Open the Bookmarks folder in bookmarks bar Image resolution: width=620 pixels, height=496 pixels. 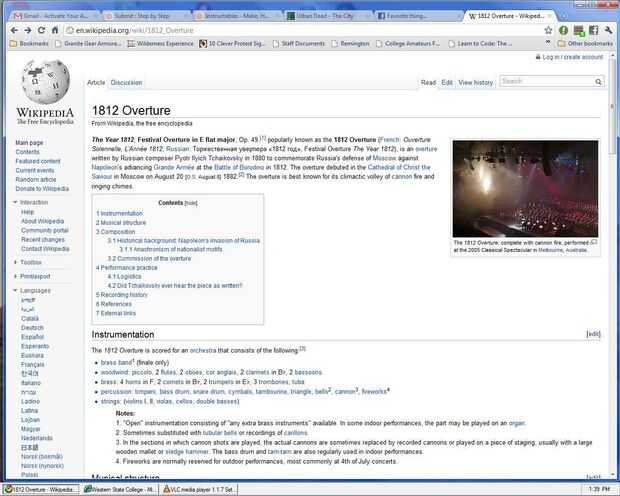[x=29, y=44]
